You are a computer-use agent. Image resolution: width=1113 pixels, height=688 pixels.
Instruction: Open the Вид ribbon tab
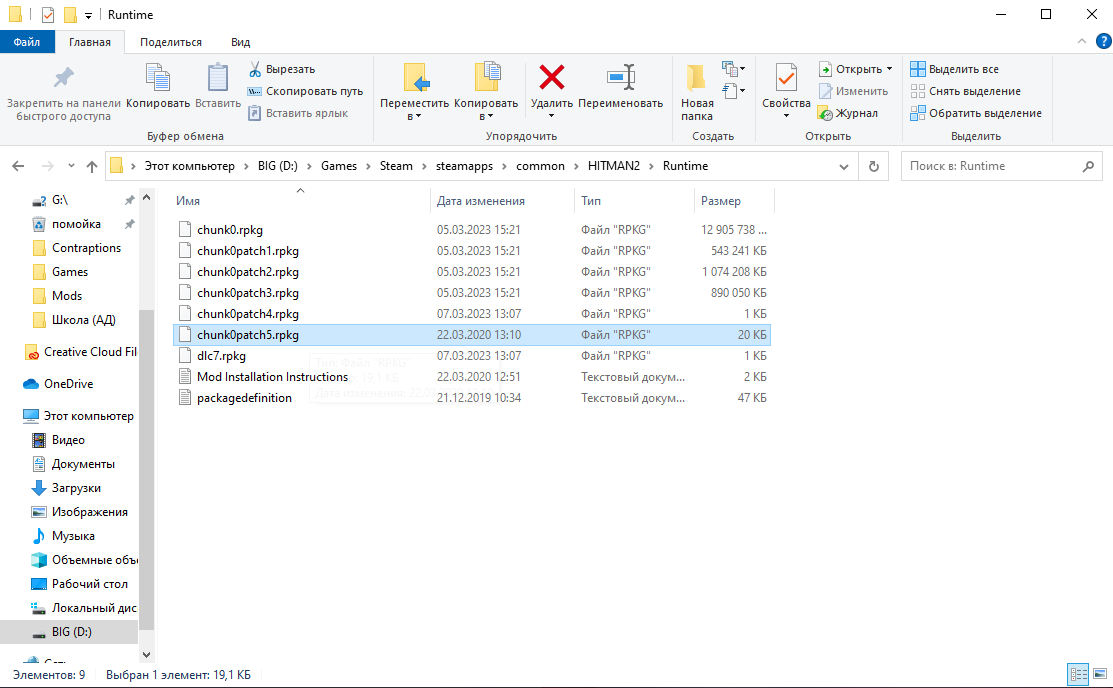[x=240, y=42]
